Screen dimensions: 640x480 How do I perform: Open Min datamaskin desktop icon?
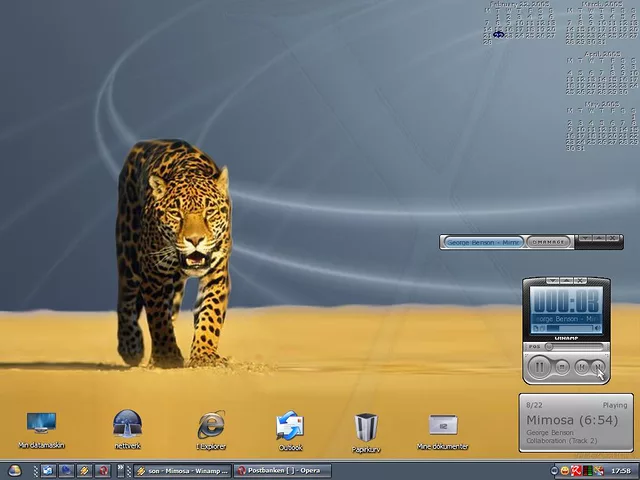point(41,424)
